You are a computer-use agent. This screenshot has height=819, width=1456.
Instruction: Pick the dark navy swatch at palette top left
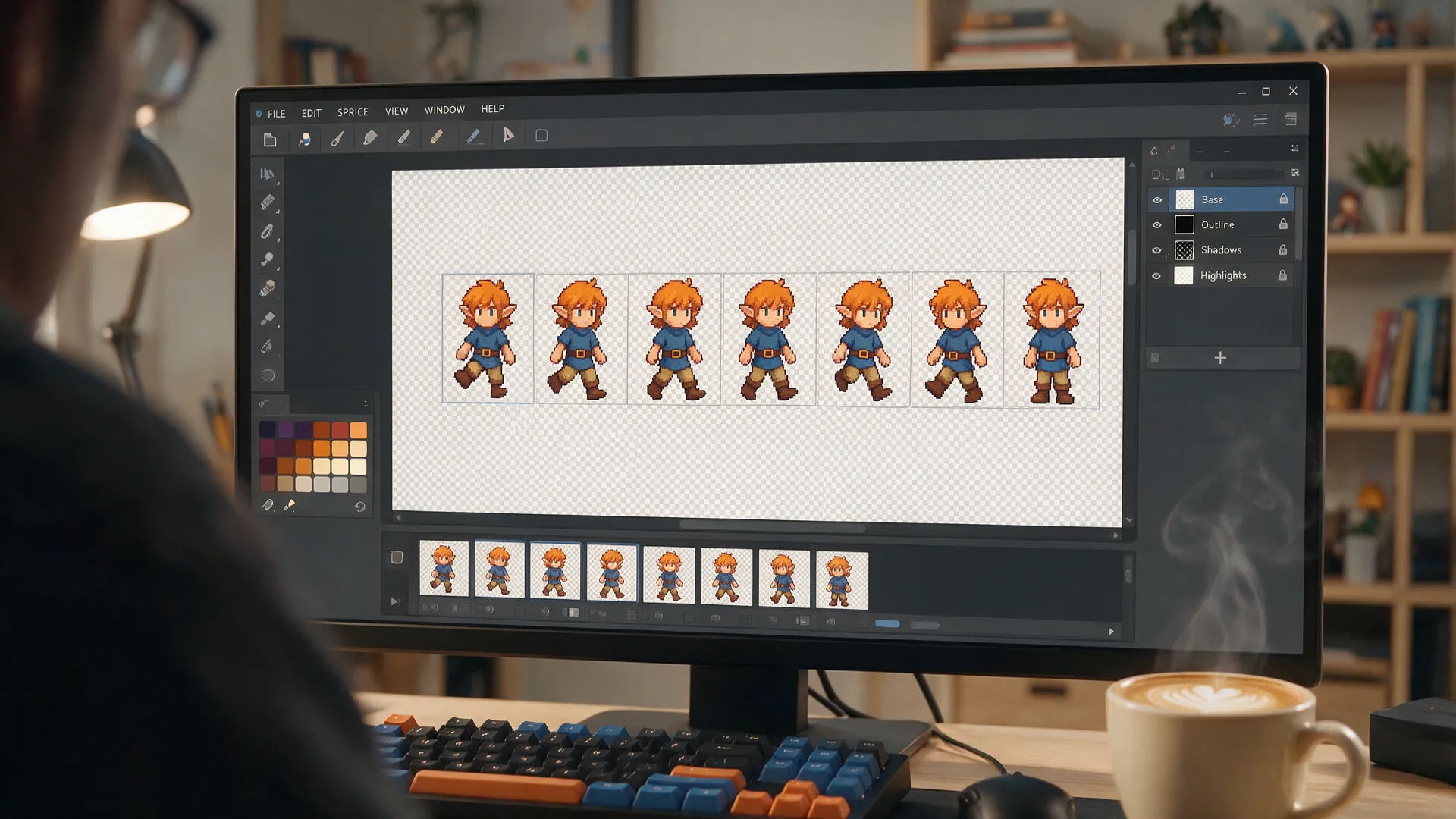(x=267, y=430)
